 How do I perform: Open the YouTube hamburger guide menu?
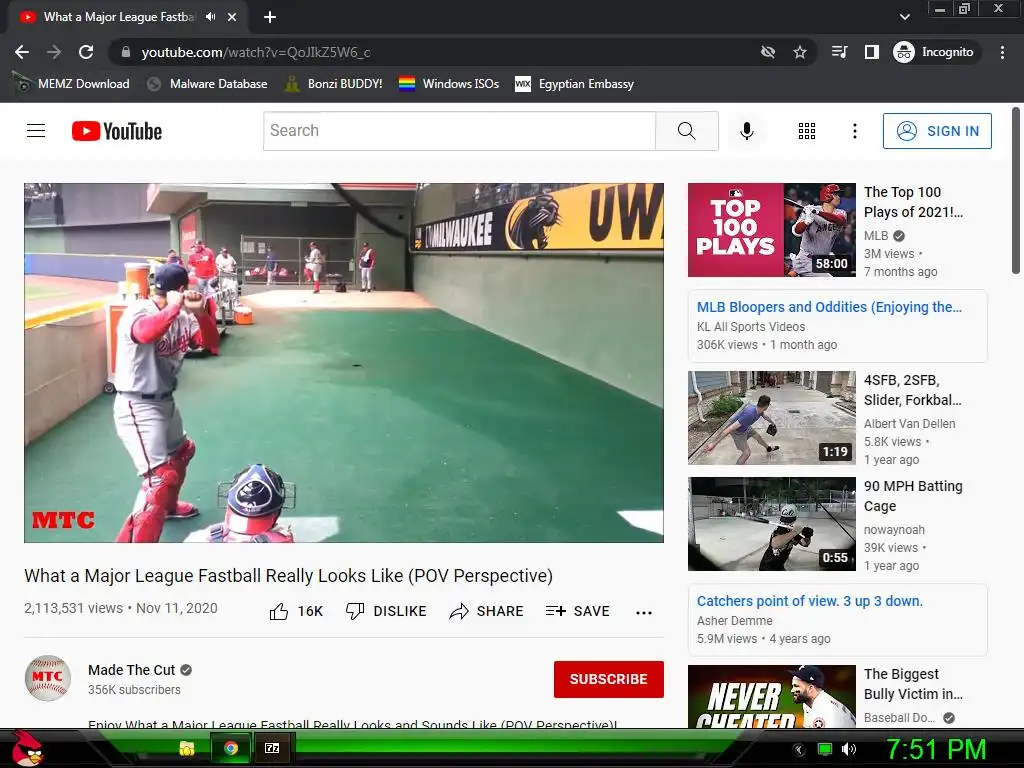[x=36, y=131]
